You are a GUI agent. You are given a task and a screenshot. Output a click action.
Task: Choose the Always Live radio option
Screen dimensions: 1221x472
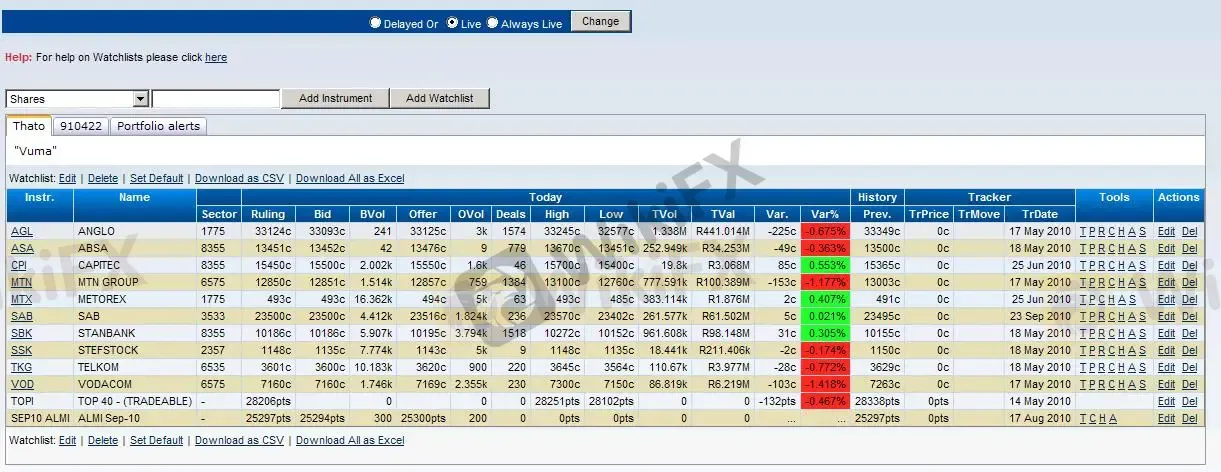coord(493,23)
